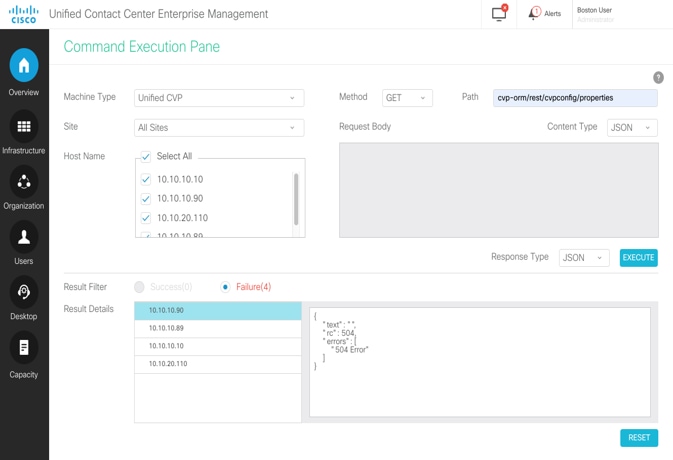673x460 pixels.
Task: Uncheck host 10.10.20.110 checkbox
Action: (x=146, y=218)
